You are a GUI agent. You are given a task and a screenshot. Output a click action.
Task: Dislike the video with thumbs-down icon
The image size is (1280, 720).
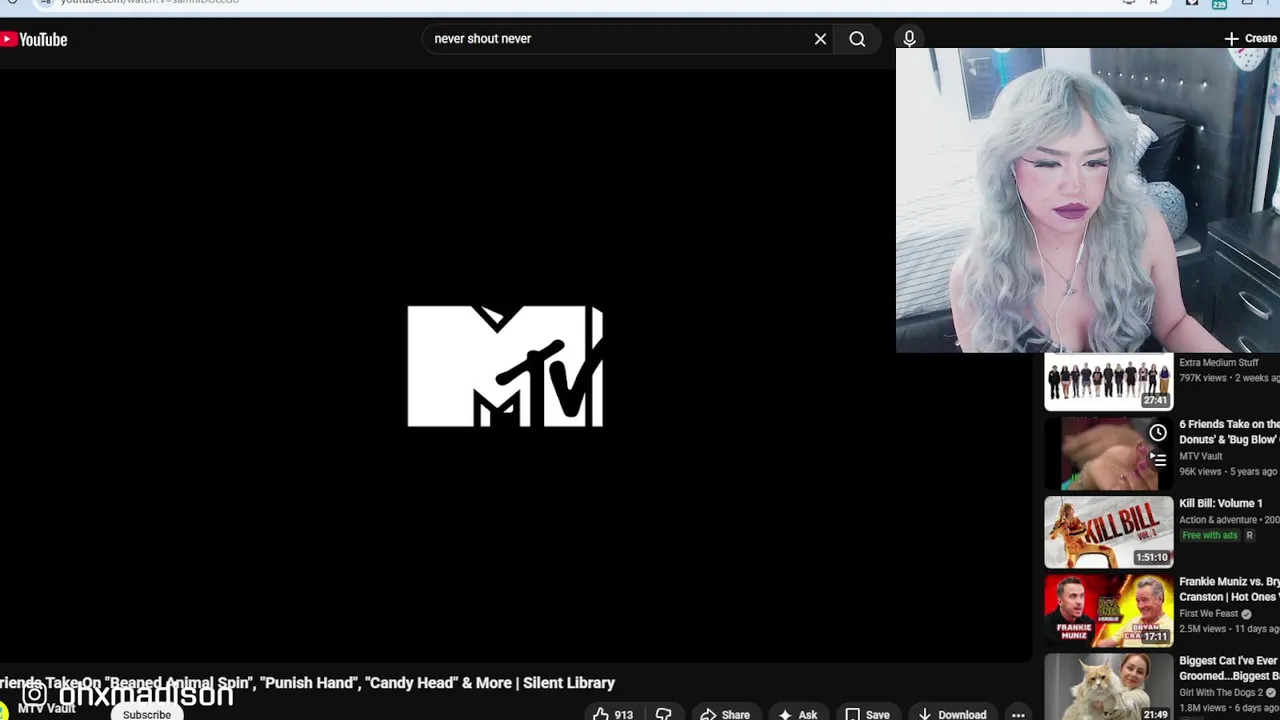663,714
